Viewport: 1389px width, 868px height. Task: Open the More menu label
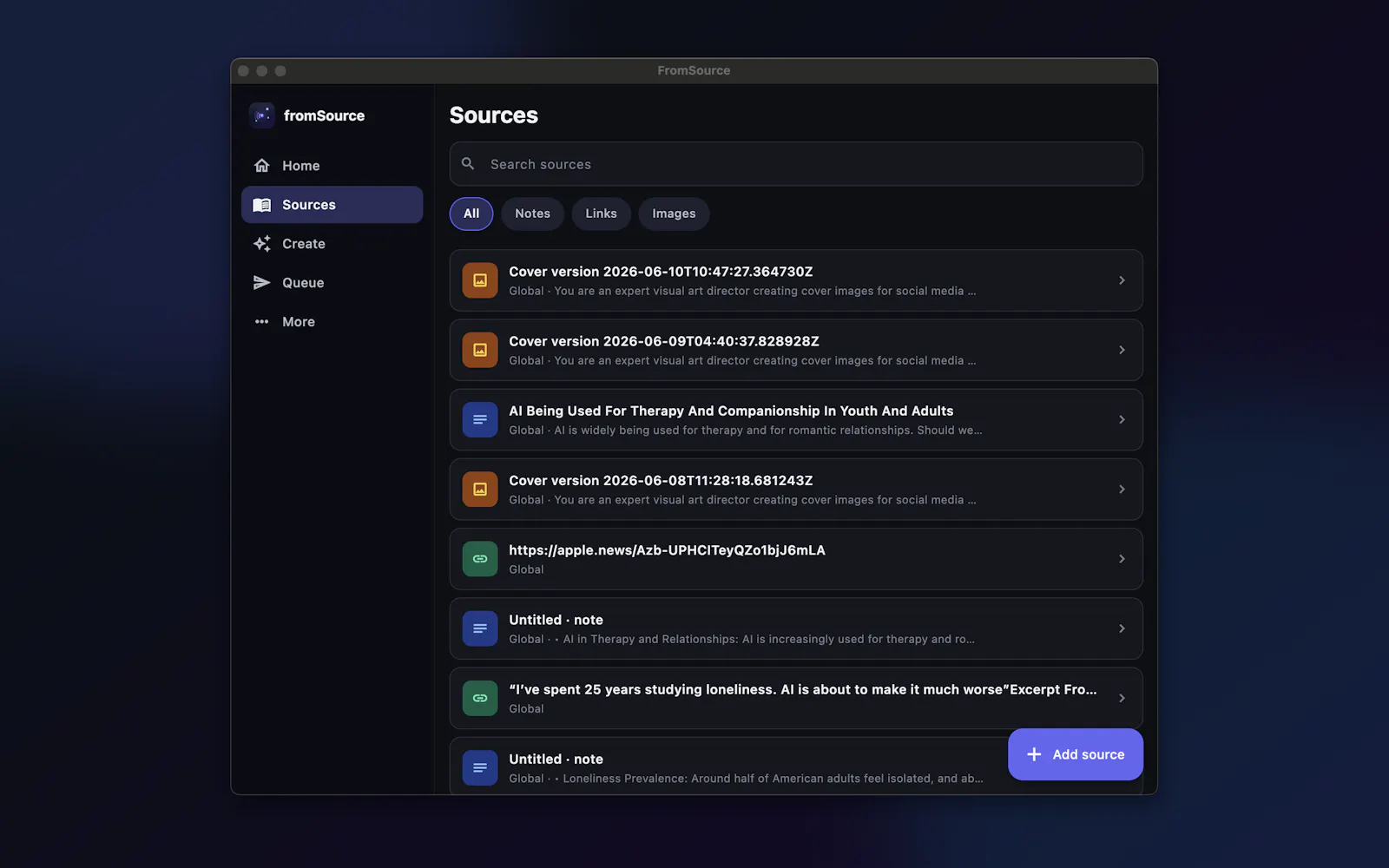pyautogui.click(x=299, y=322)
